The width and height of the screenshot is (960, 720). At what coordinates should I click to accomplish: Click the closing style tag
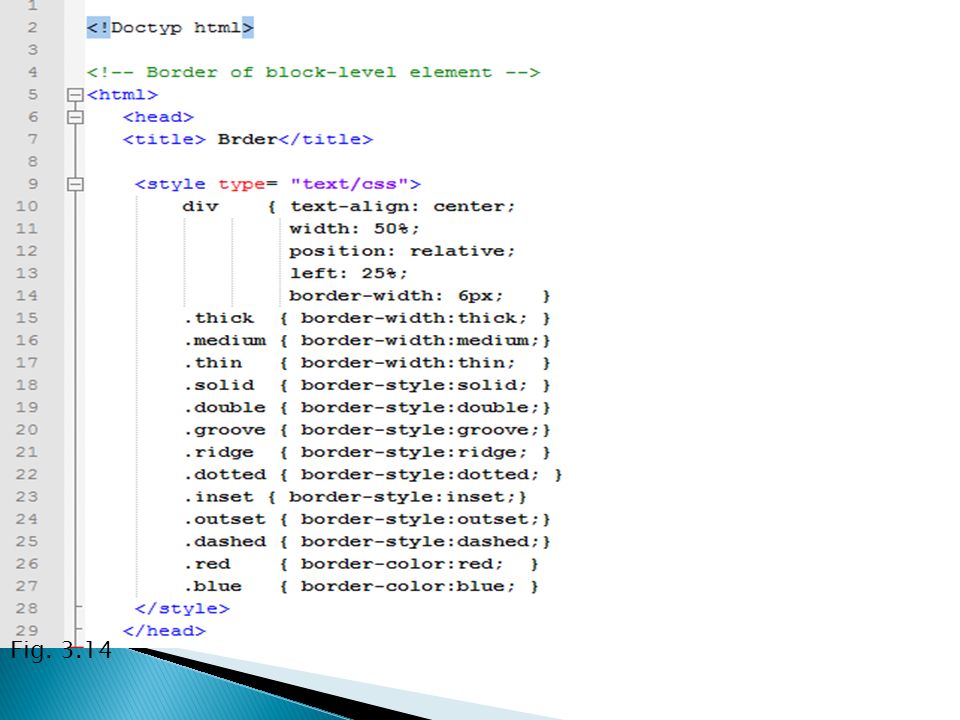[182, 609]
